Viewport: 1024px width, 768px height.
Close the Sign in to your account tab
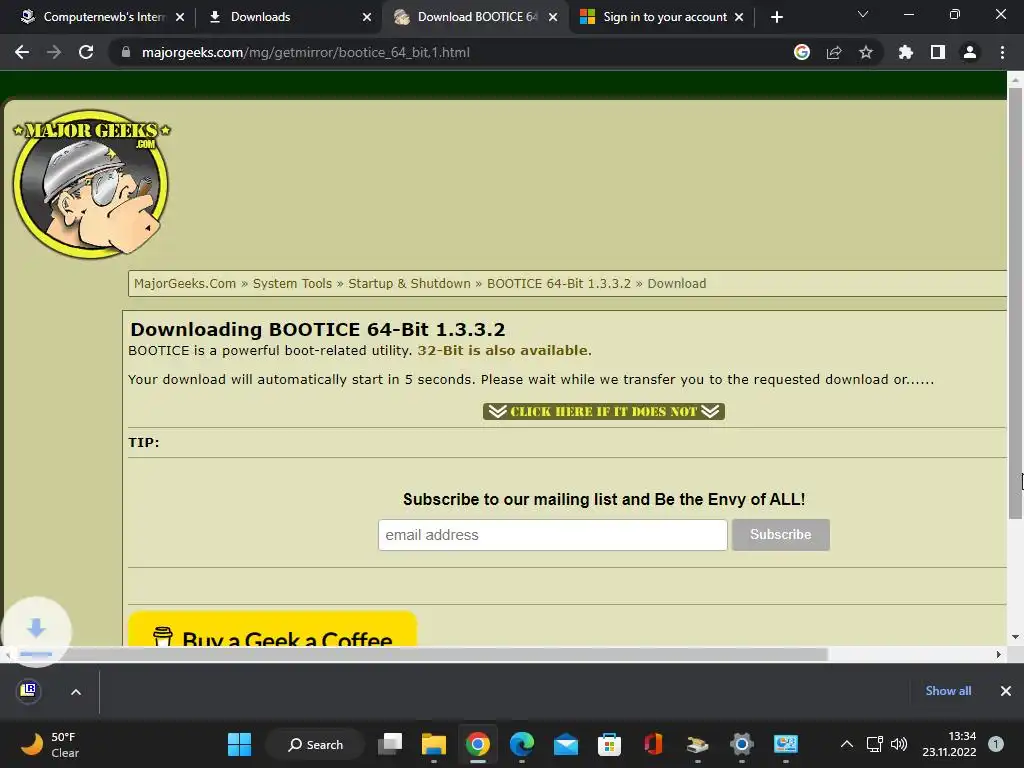(x=739, y=17)
